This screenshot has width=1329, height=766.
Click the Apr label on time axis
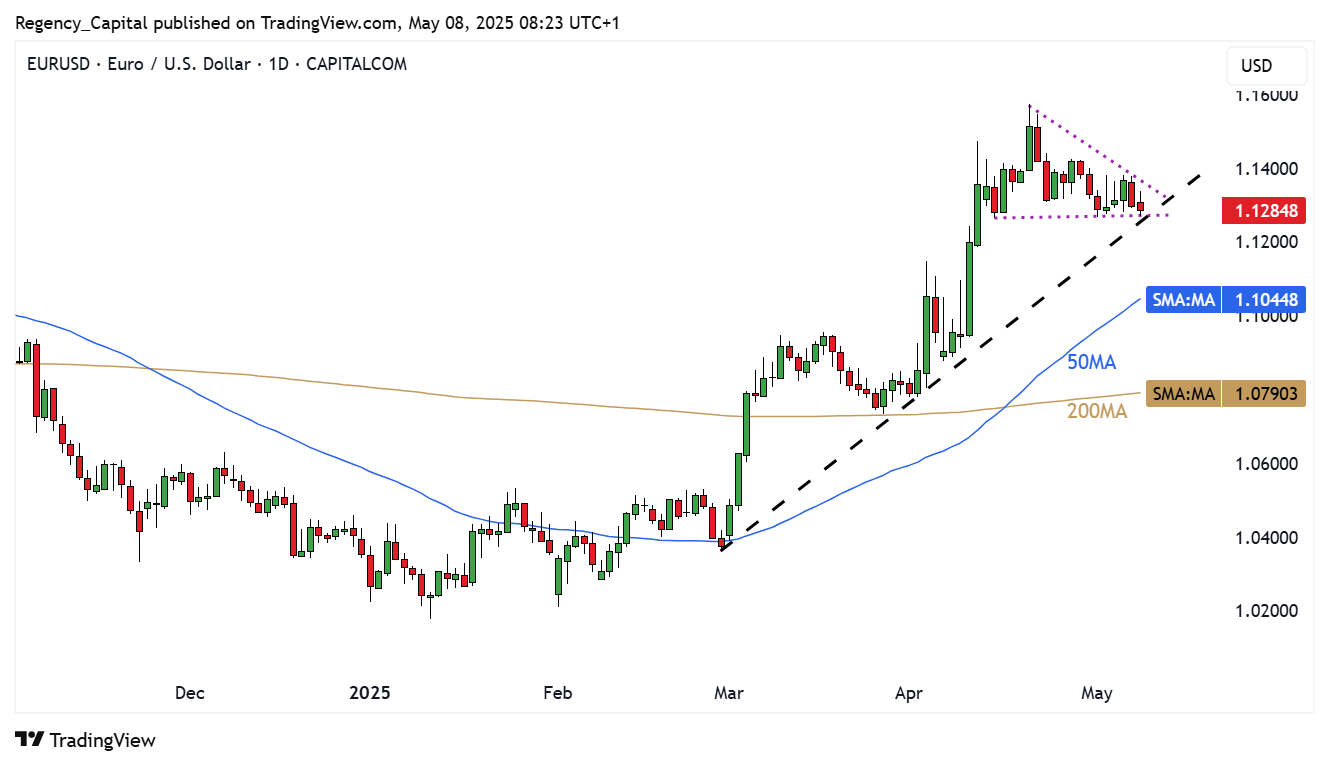pos(909,692)
